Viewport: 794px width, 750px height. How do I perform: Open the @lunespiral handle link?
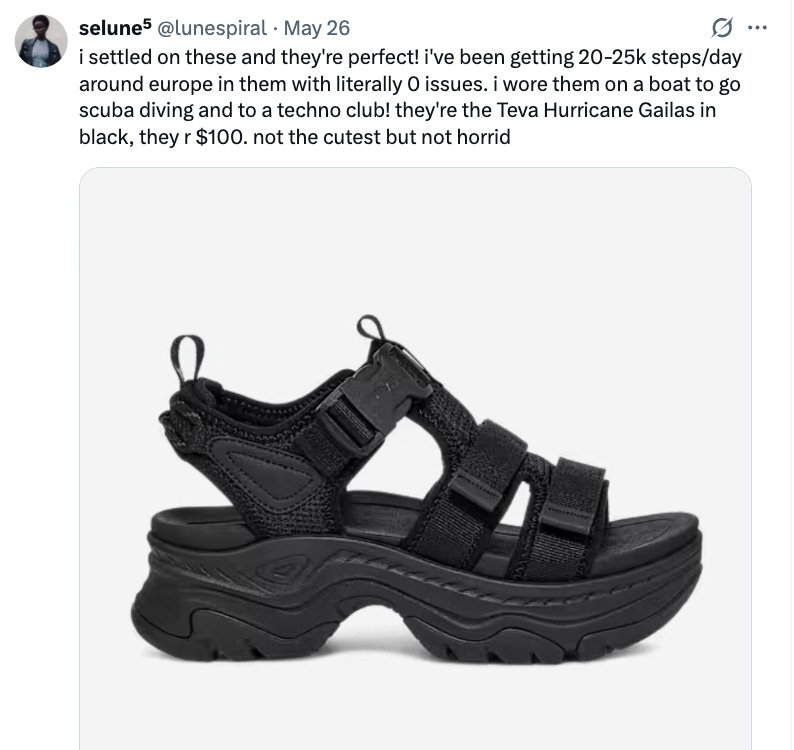(x=212, y=28)
